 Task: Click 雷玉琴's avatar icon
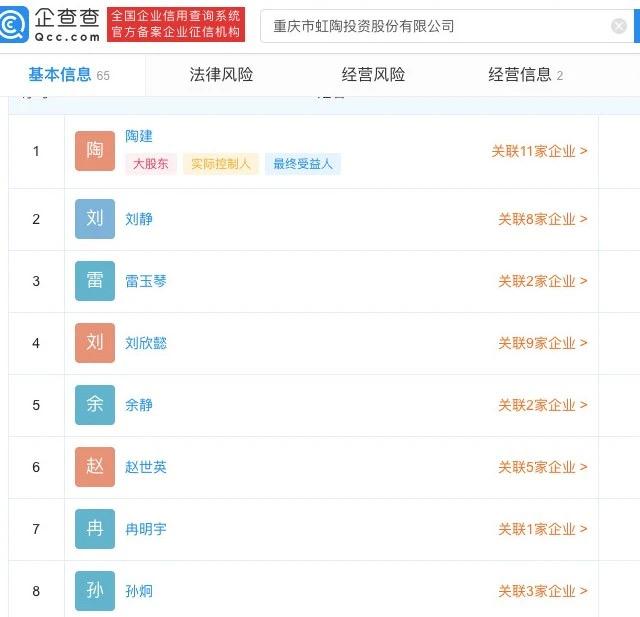pos(95,281)
